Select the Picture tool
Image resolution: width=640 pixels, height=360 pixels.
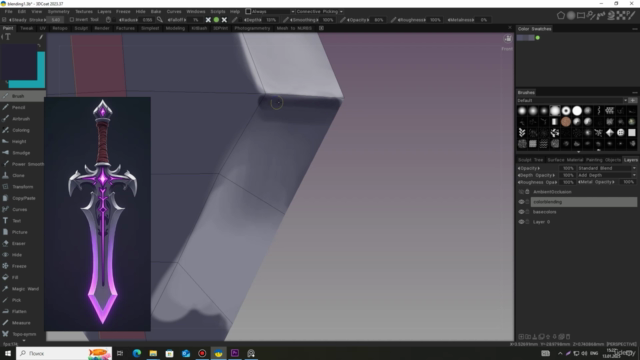click(x=22, y=232)
